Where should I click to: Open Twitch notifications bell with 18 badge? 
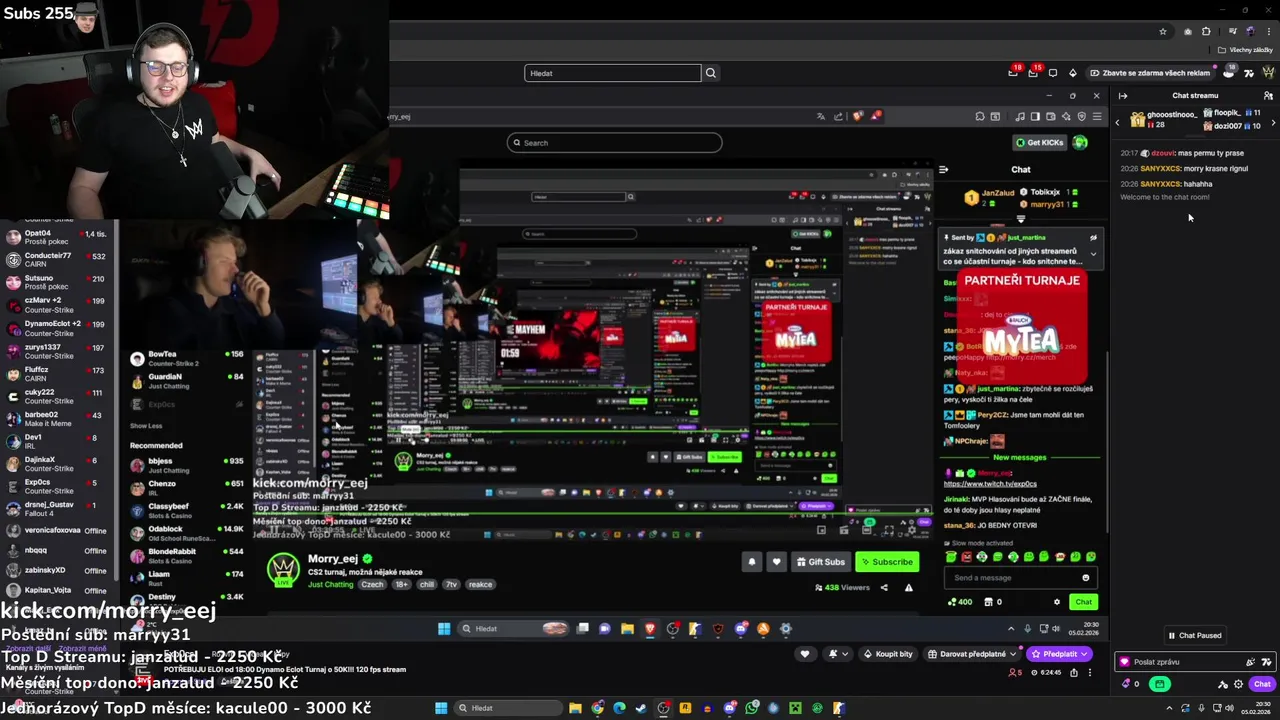[x=1013, y=73]
